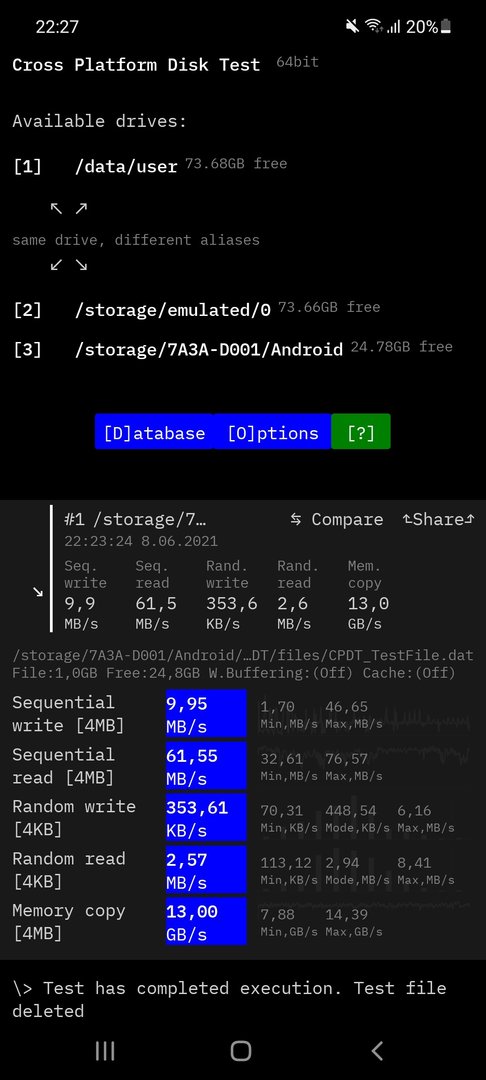Tap the Android back arrow icon
The image size is (486, 1080).
click(377, 1050)
